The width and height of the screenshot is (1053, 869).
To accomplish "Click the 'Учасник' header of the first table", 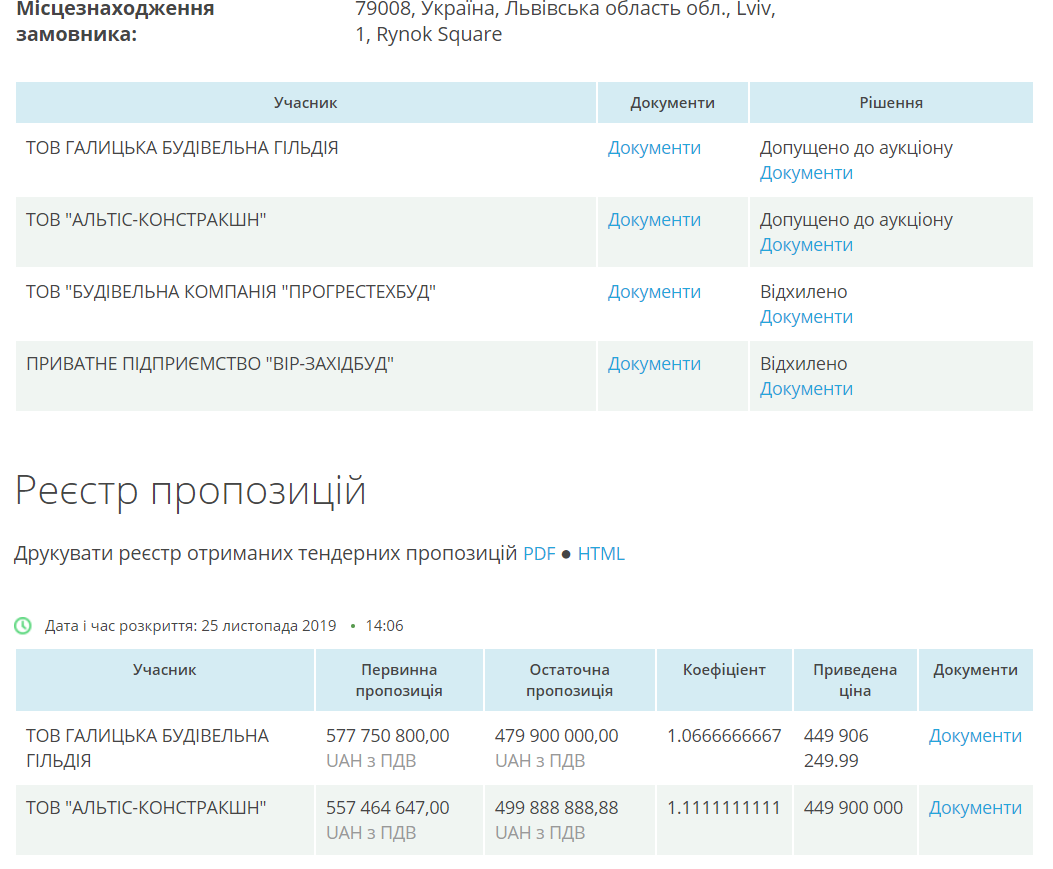I will point(306,103).
